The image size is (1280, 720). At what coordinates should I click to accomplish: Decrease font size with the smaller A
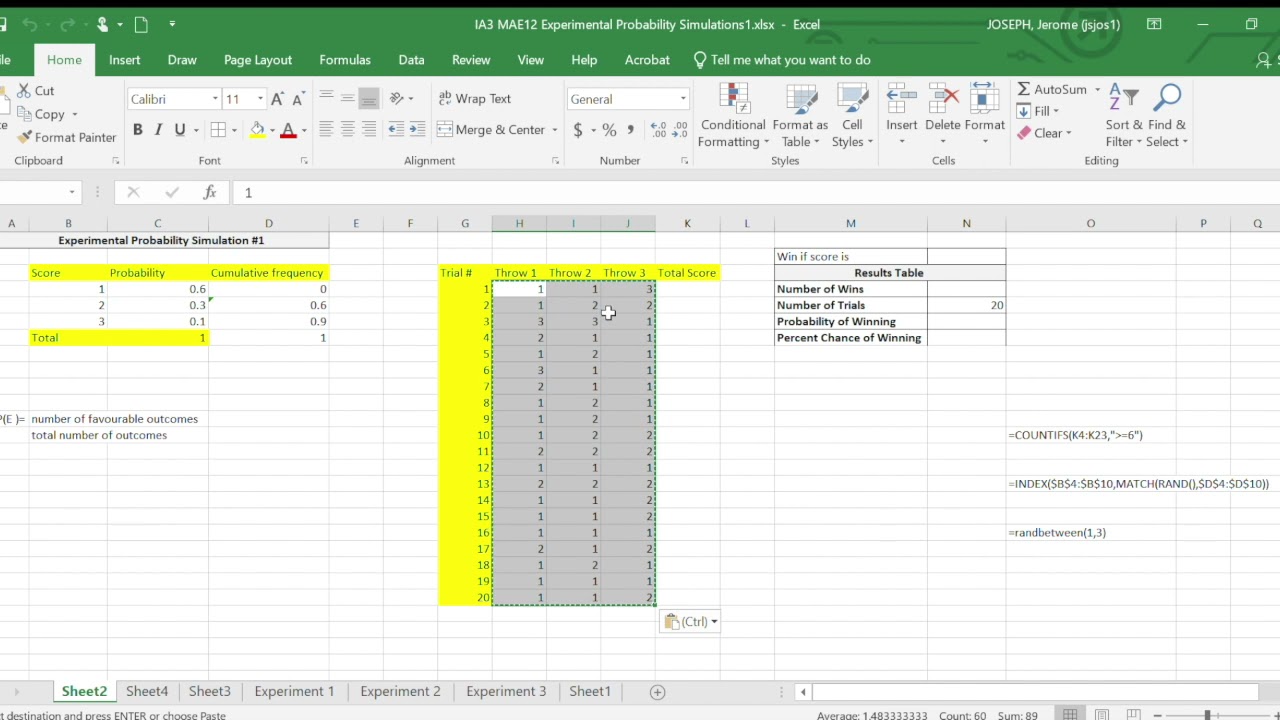(297, 99)
